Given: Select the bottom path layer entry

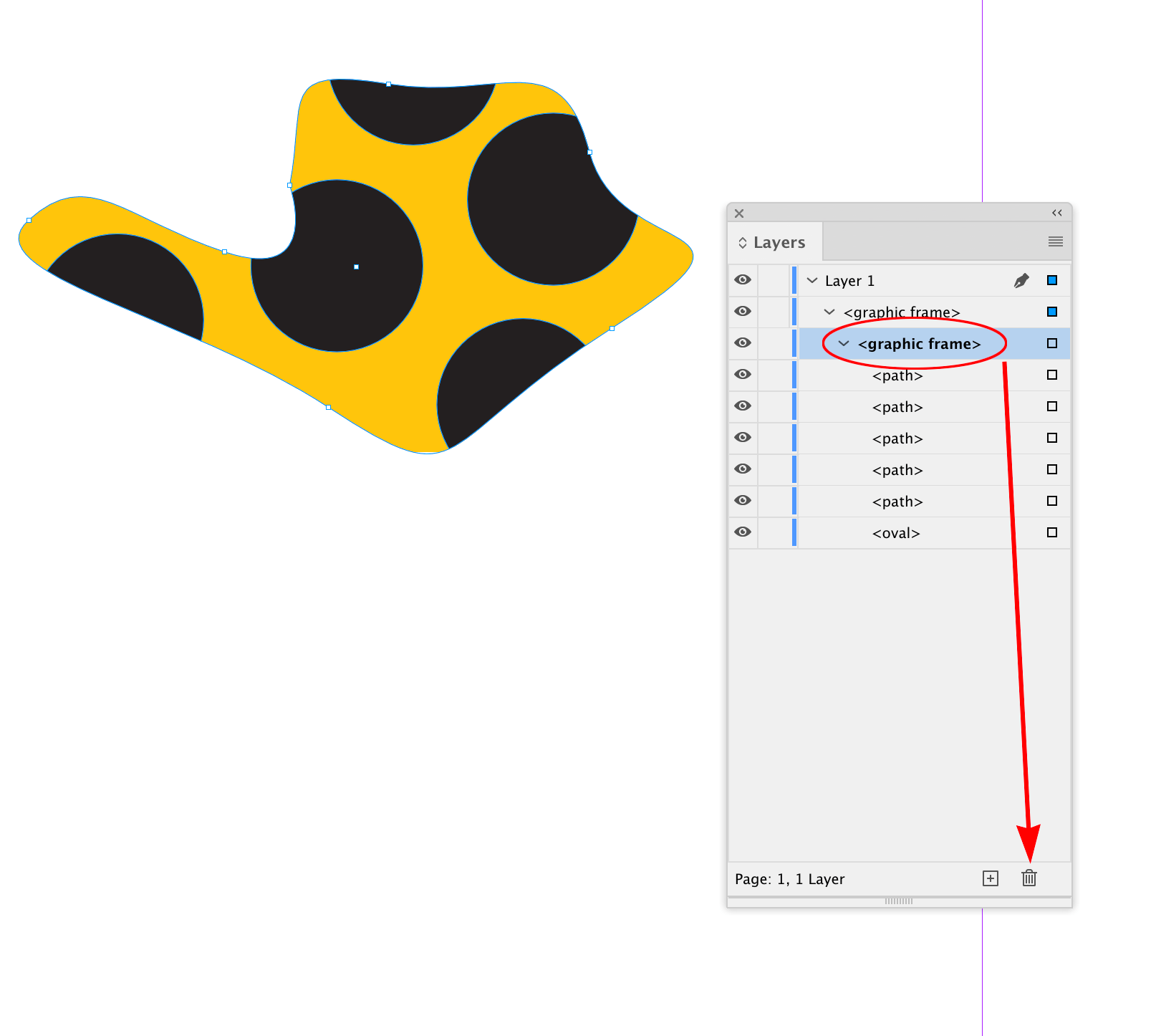Looking at the screenshot, I should (897, 502).
